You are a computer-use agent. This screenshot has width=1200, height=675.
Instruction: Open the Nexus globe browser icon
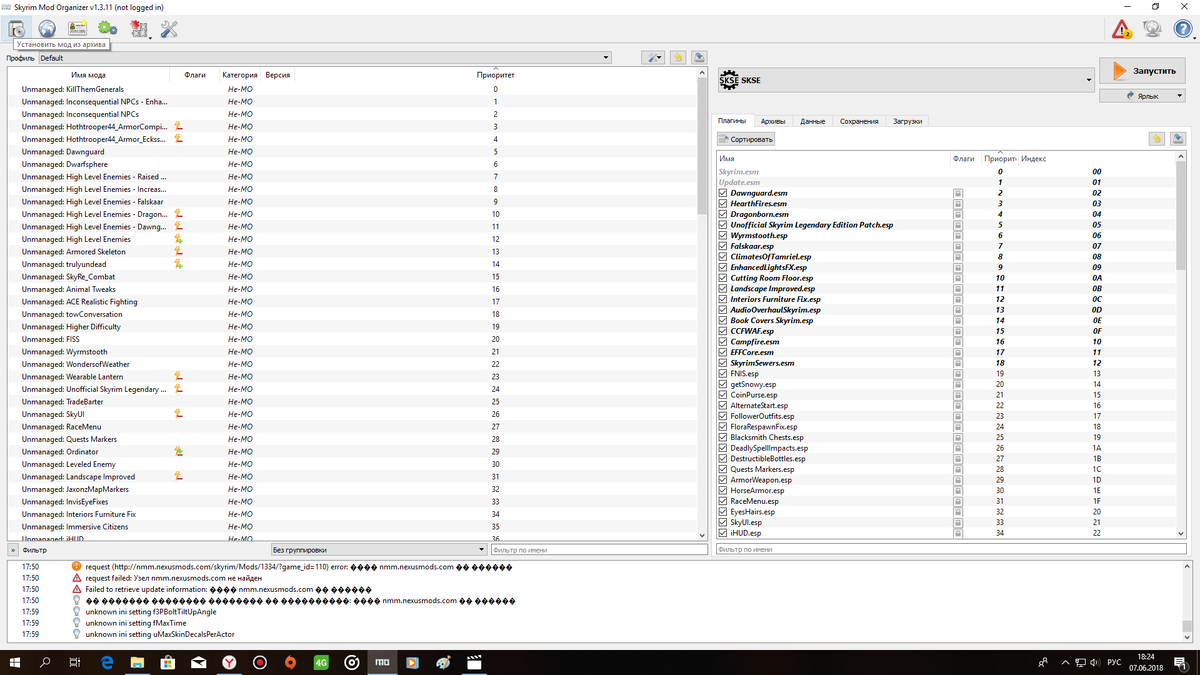click(47, 28)
